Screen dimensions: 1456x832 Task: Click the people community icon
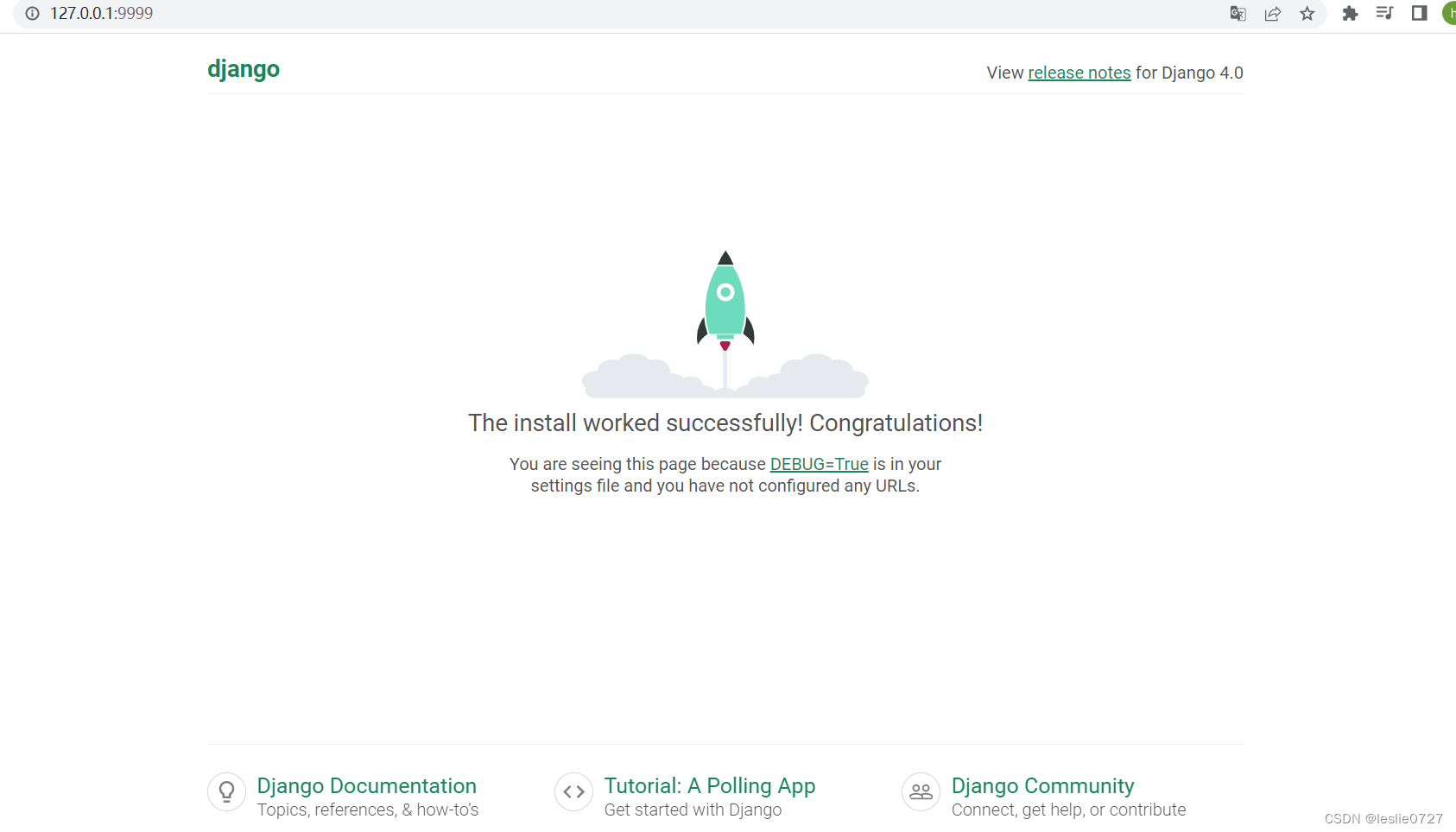[921, 791]
